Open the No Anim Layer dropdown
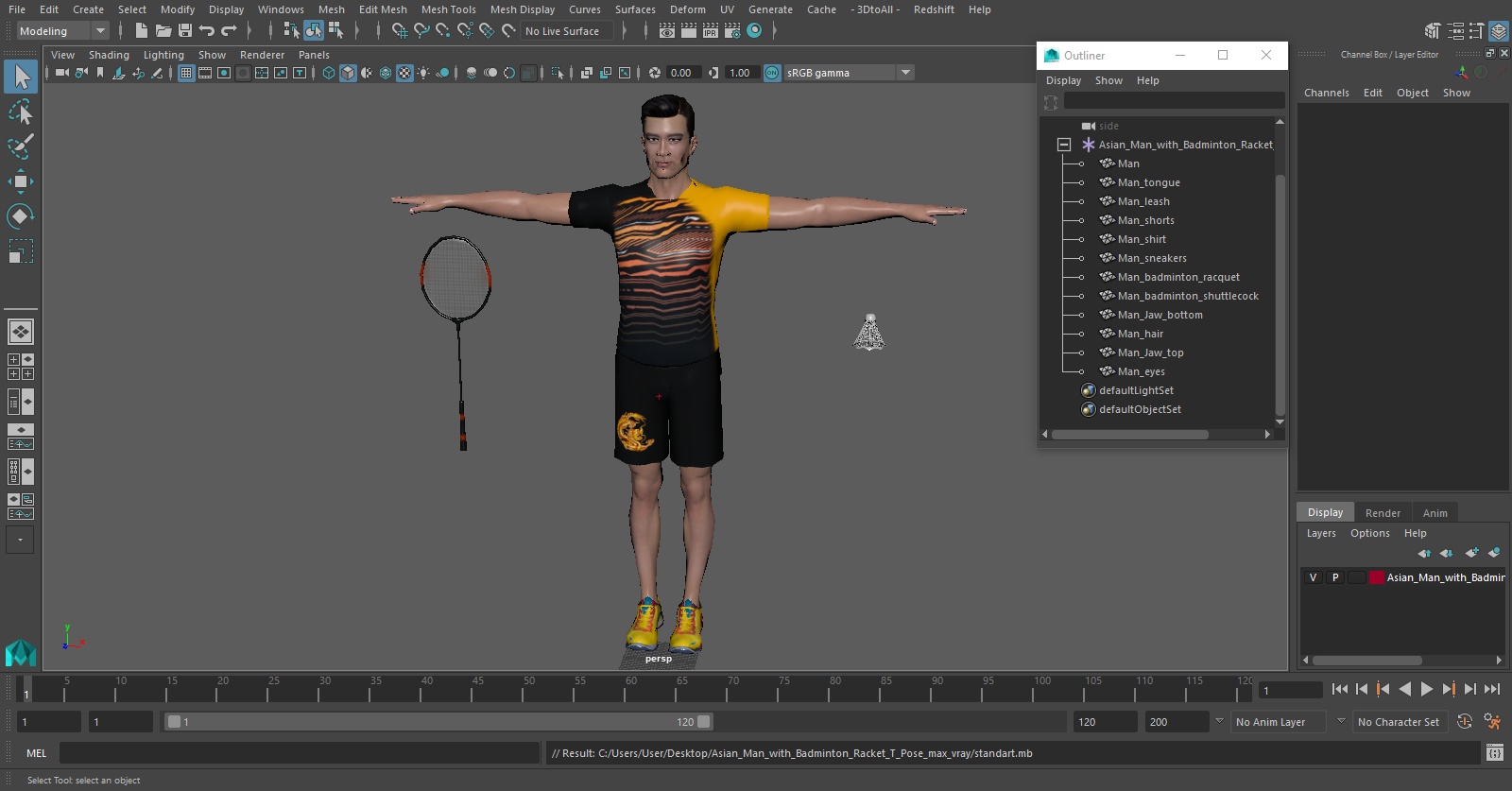Screen dimensions: 1512x791 point(1277,722)
